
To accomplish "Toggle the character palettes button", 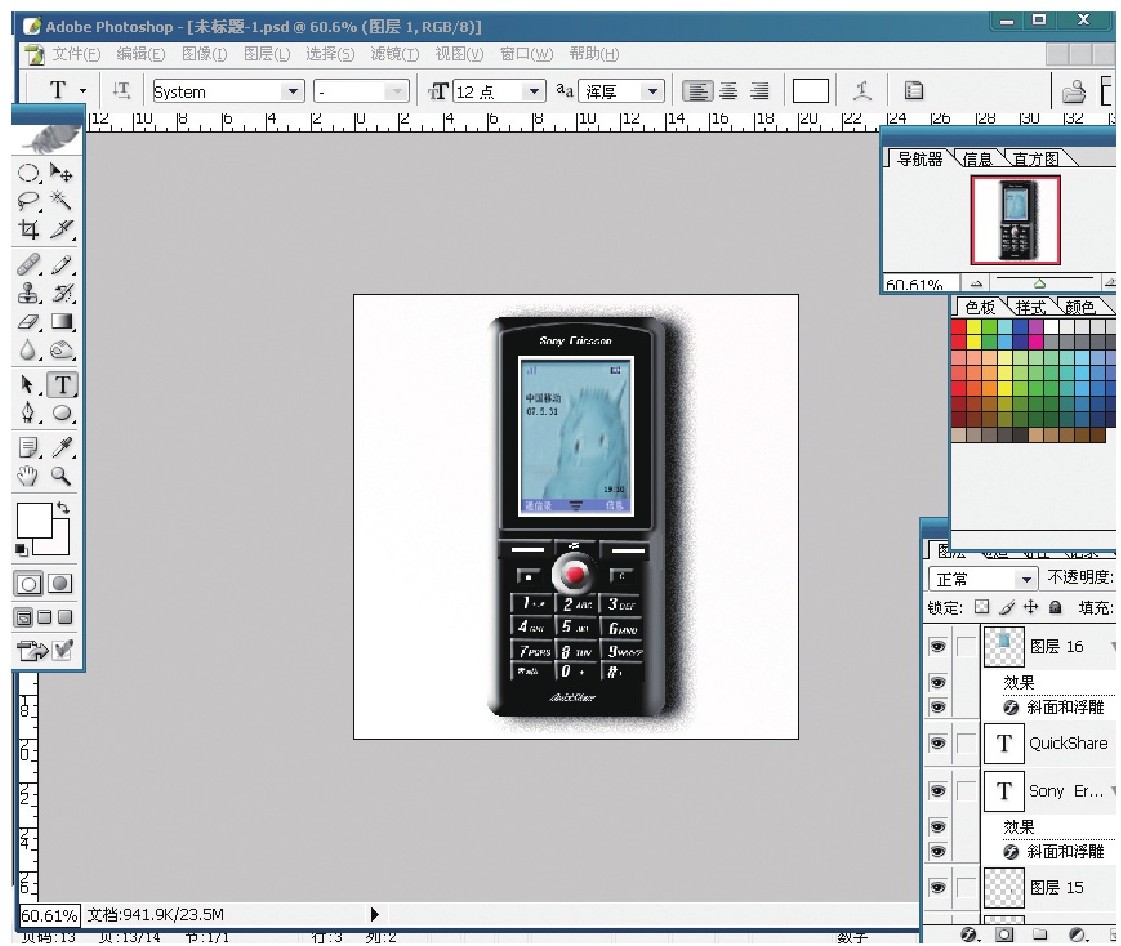I will coord(914,91).
